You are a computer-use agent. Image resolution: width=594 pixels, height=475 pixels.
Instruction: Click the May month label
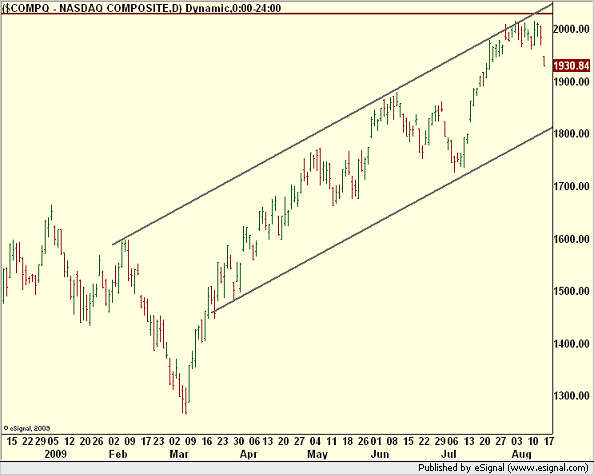click(317, 454)
